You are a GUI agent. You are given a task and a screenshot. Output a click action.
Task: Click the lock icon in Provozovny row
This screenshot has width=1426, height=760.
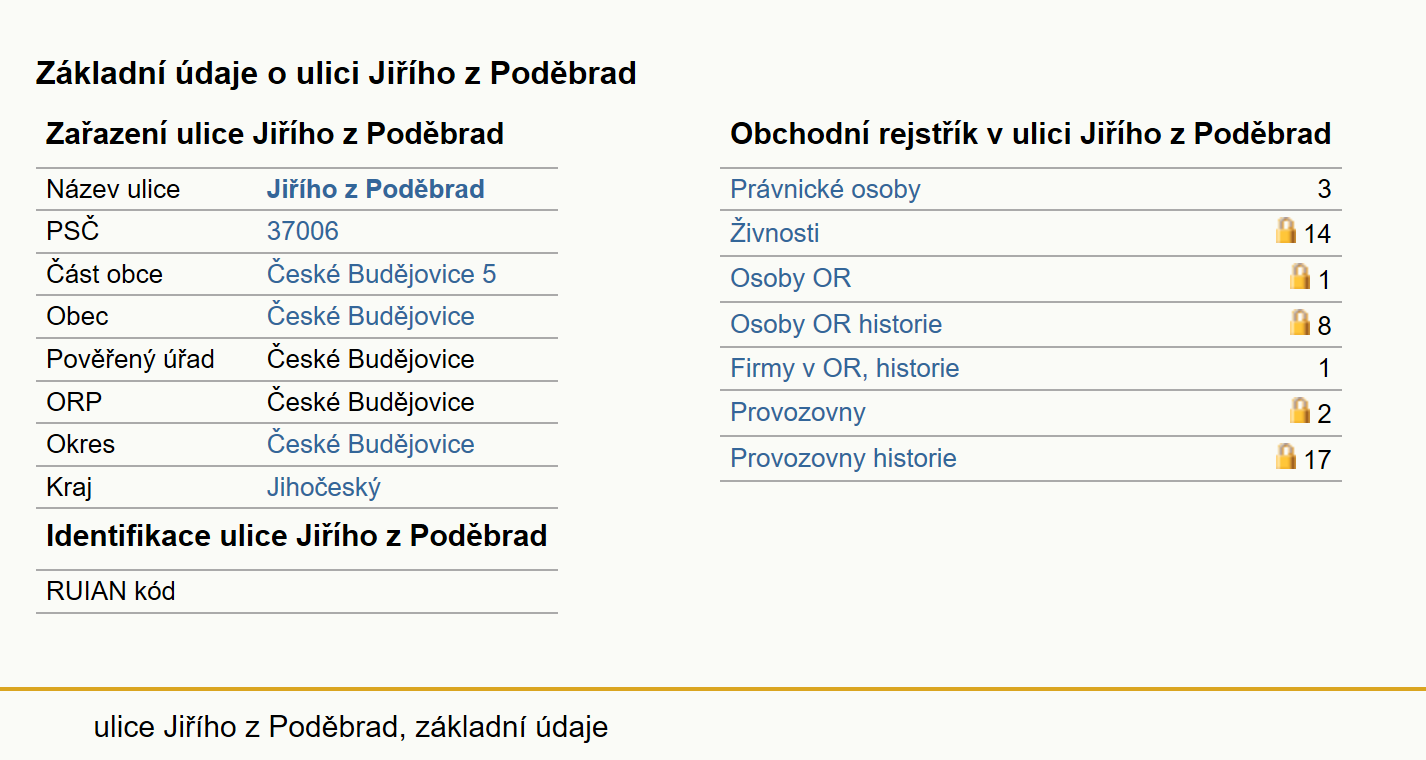(x=1299, y=410)
